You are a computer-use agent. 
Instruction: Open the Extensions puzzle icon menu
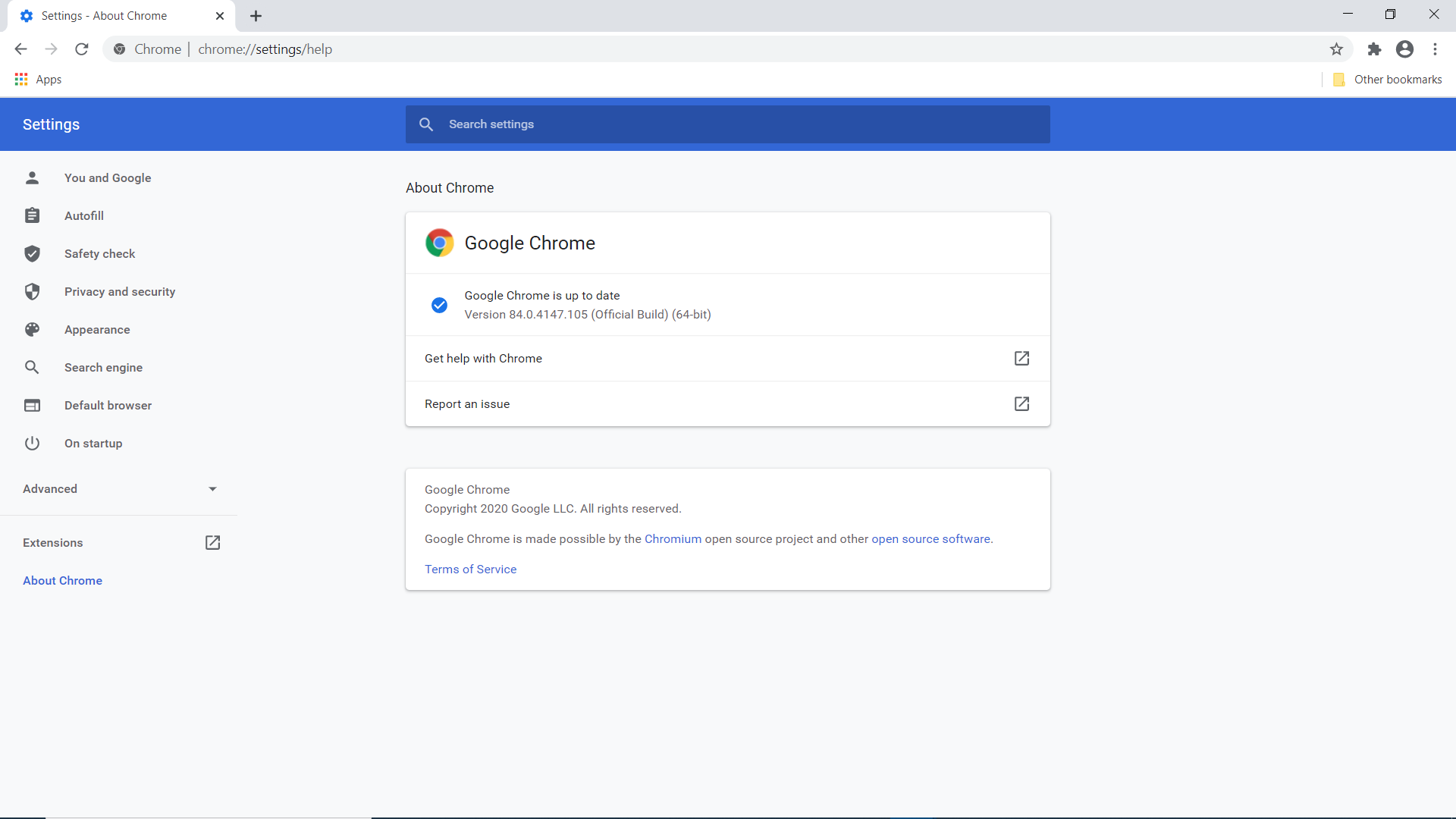[1374, 49]
